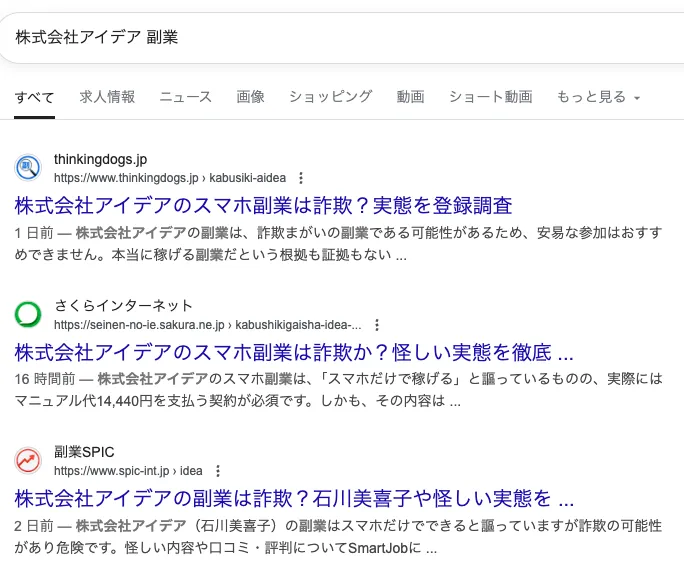Viewport: 684px width, 579px height.
Task: Open result 株式会社アイデアのスマホ副業は詐欺か？怪しい実態を徹底
Action: click(x=294, y=352)
